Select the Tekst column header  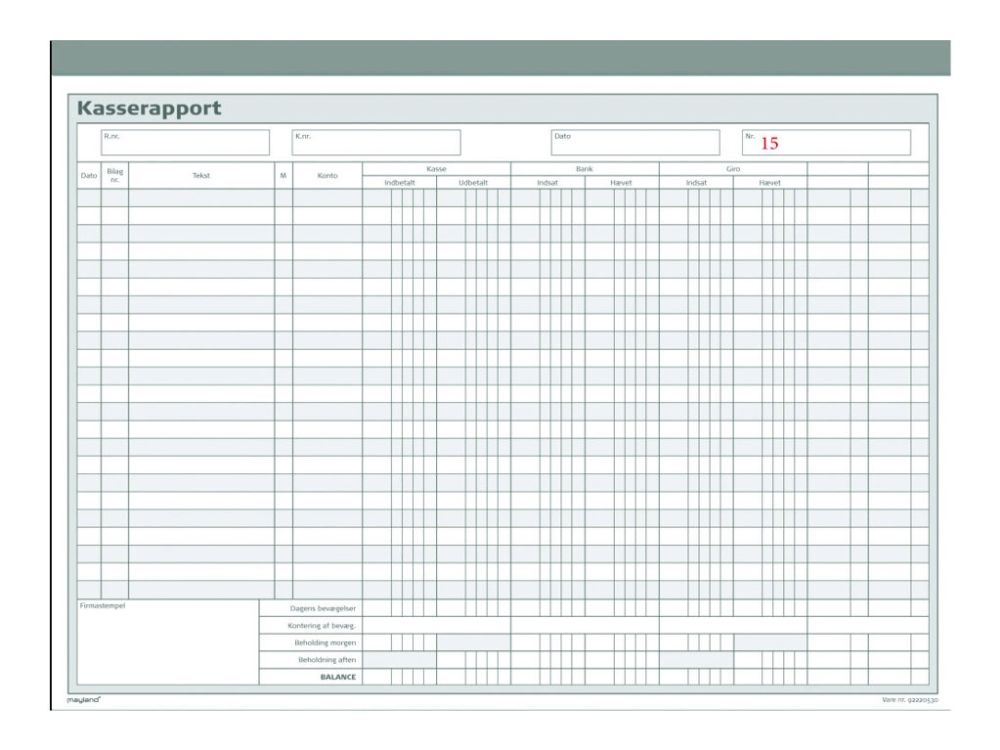(x=201, y=176)
